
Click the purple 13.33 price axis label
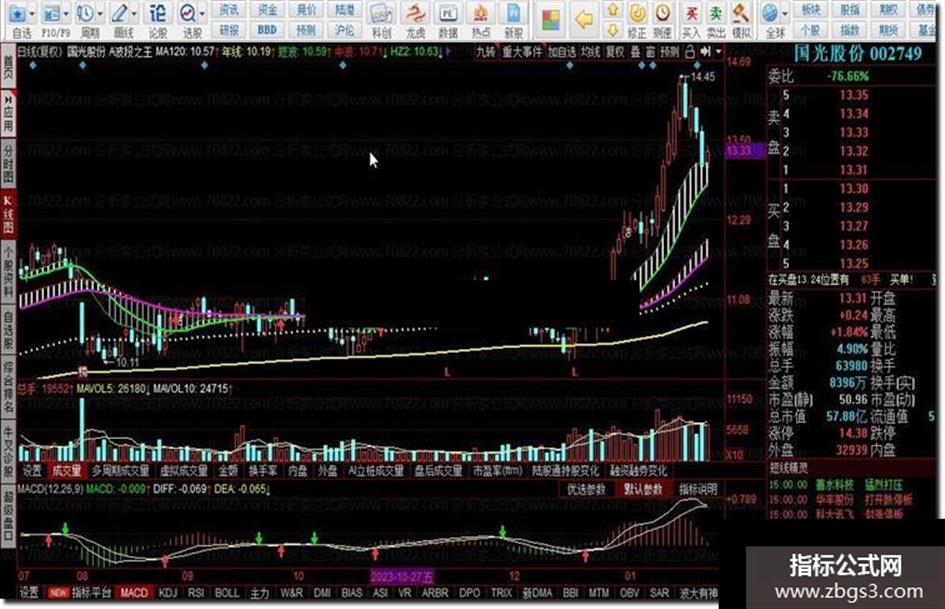click(x=745, y=150)
